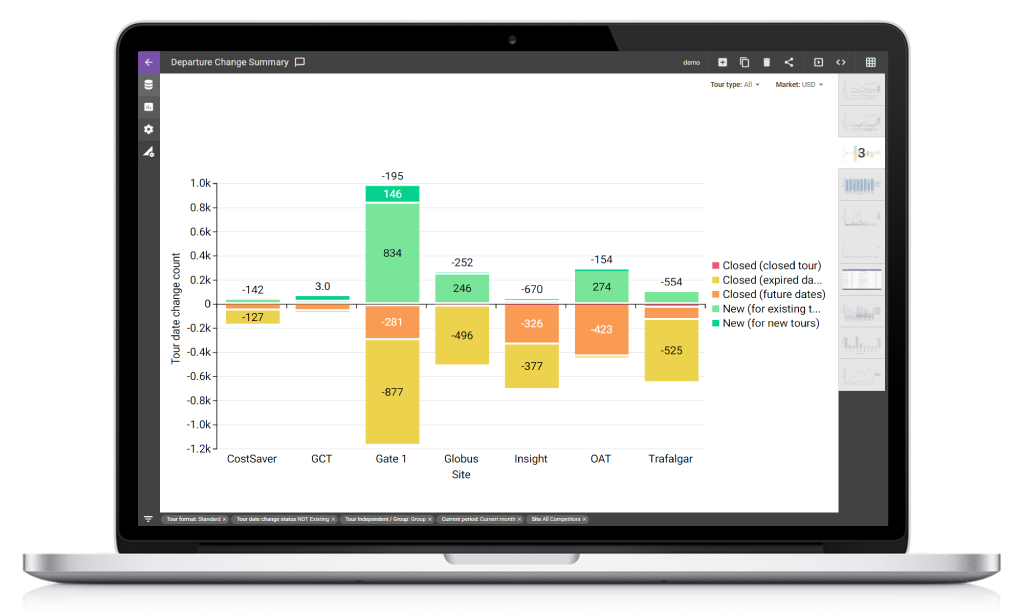Click the Globus green bar labeled 246
Image resolution: width=1024 pixels, height=614 pixels.
[x=462, y=288]
